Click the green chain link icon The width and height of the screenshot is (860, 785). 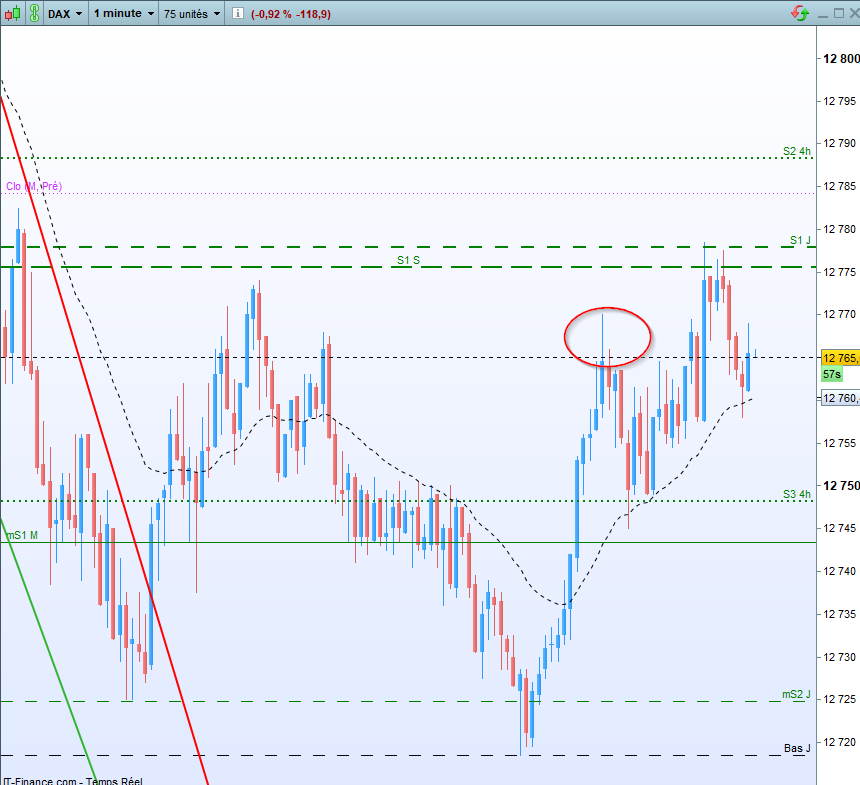coord(34,13)
